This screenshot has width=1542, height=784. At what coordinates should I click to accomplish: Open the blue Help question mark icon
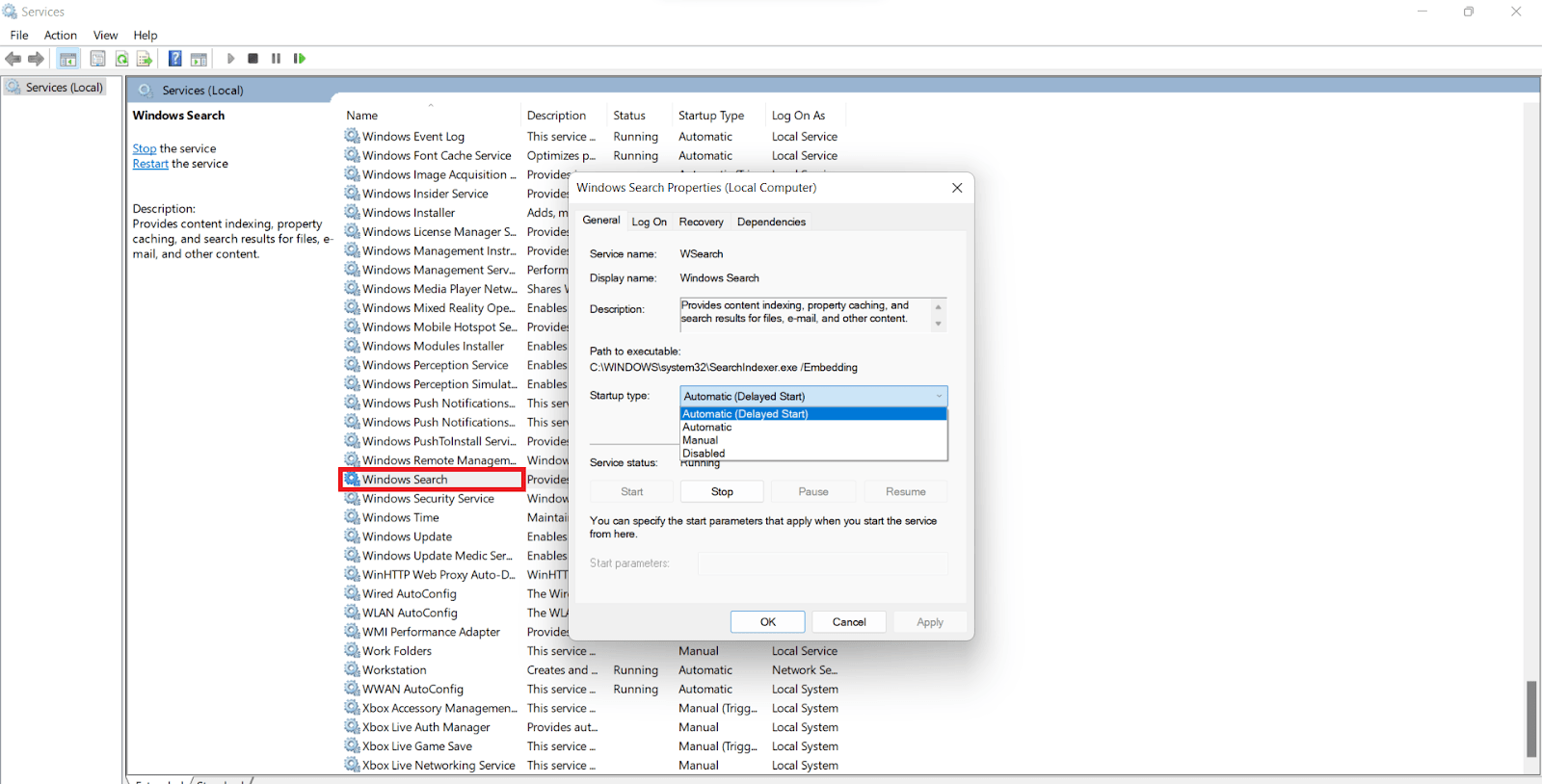(175, 59)
